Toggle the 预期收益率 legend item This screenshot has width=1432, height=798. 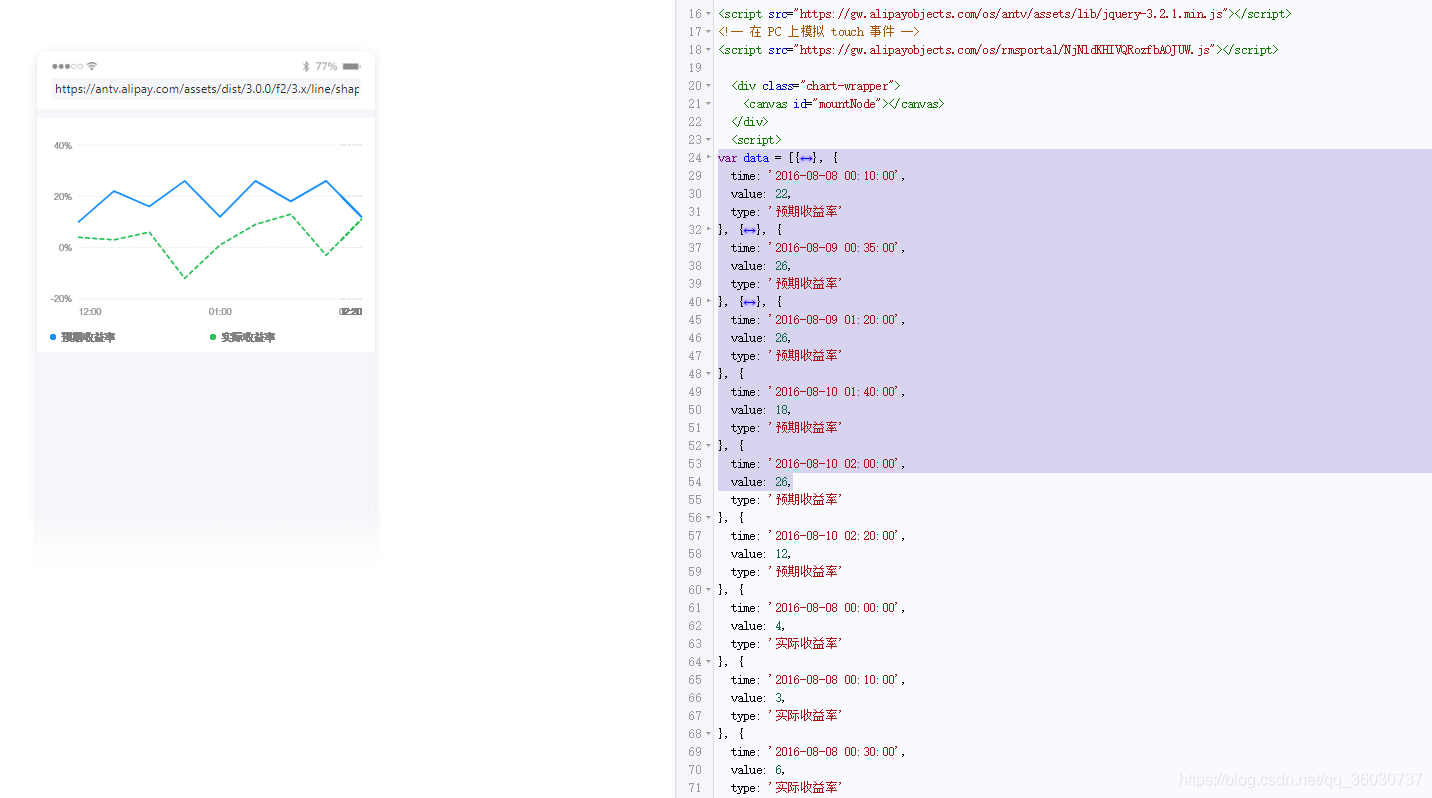(x=82, y=337)
